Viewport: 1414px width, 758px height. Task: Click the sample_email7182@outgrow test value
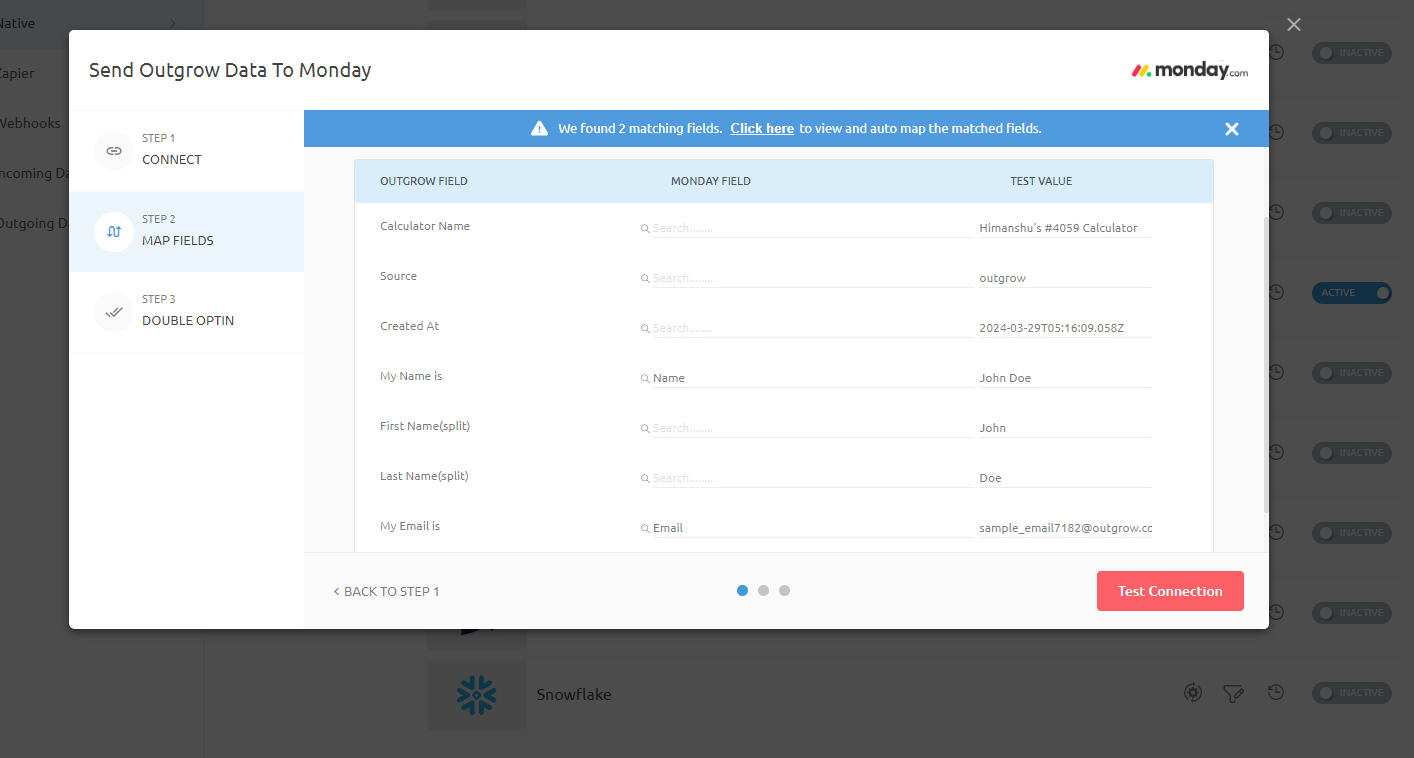point(1065,528)
